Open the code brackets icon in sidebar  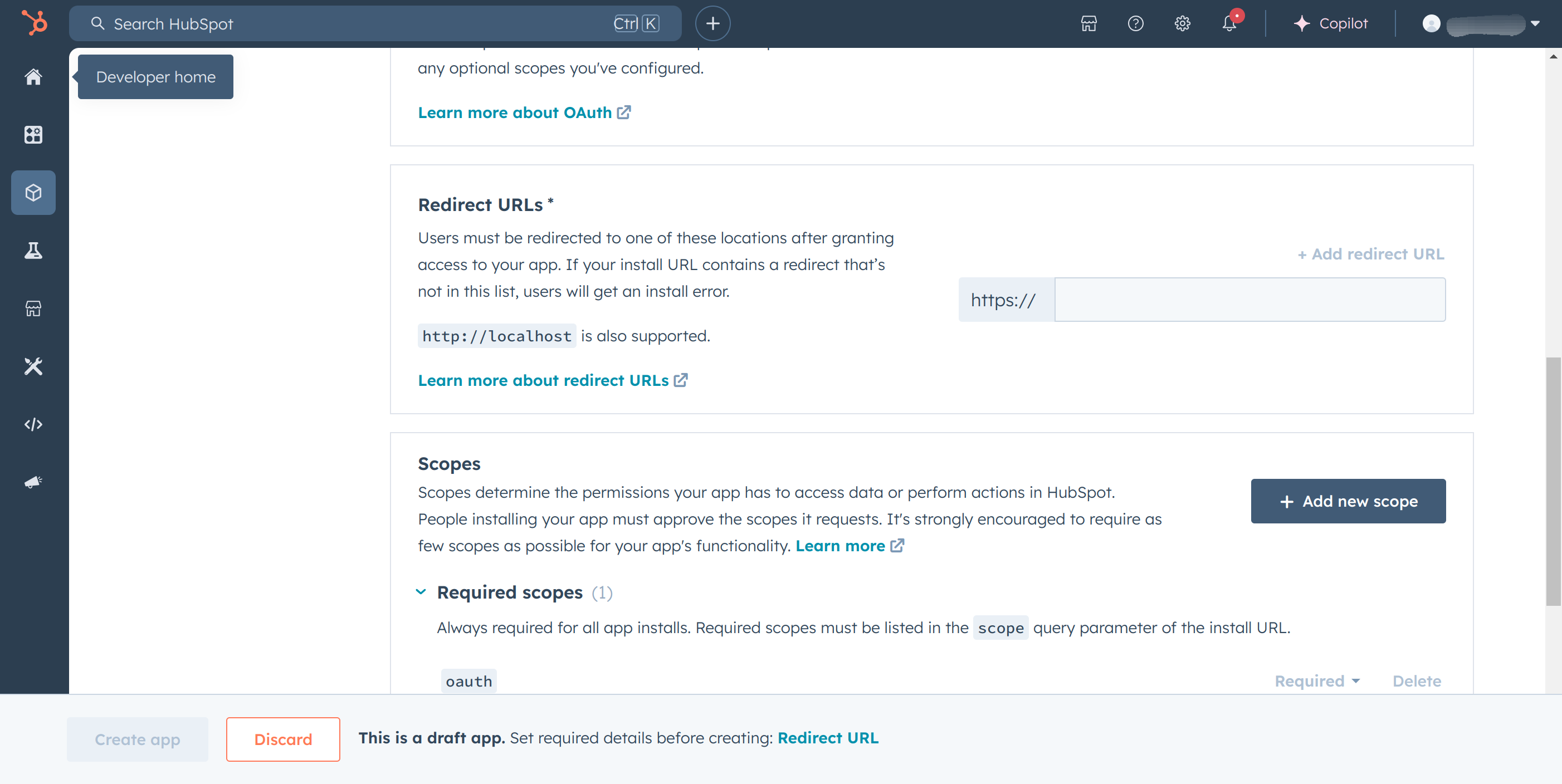coord(33,424)
